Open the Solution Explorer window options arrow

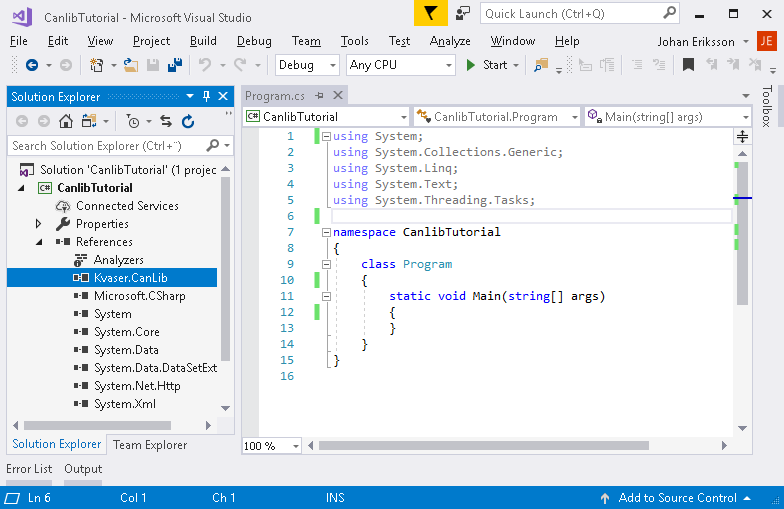click(190, 96)
